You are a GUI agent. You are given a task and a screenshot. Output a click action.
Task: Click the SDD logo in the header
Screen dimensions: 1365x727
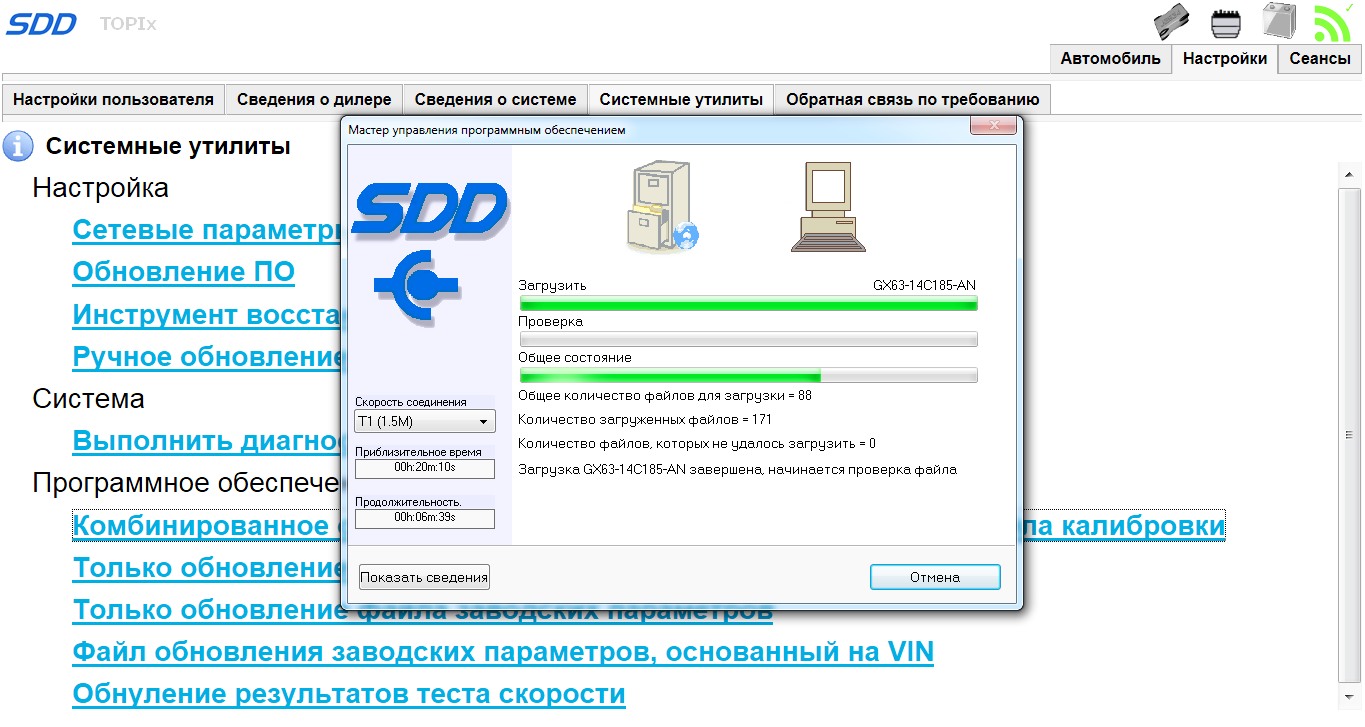pyautogui.click(x=42, y=23)
